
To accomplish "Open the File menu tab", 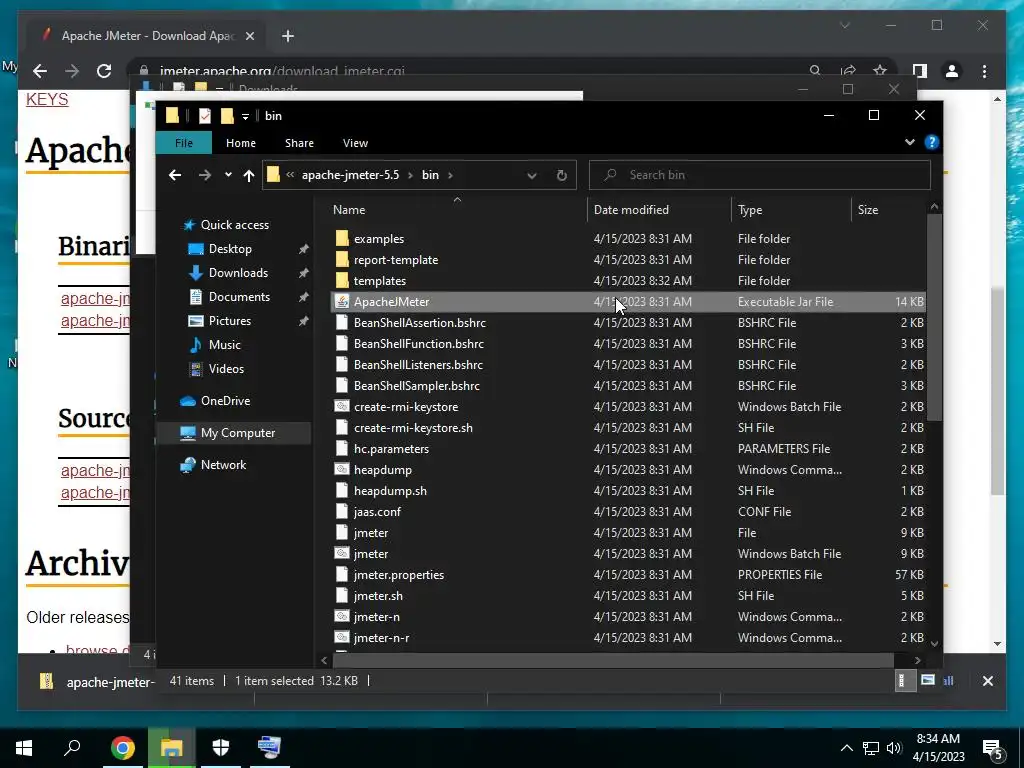I will tap(184, 143).
